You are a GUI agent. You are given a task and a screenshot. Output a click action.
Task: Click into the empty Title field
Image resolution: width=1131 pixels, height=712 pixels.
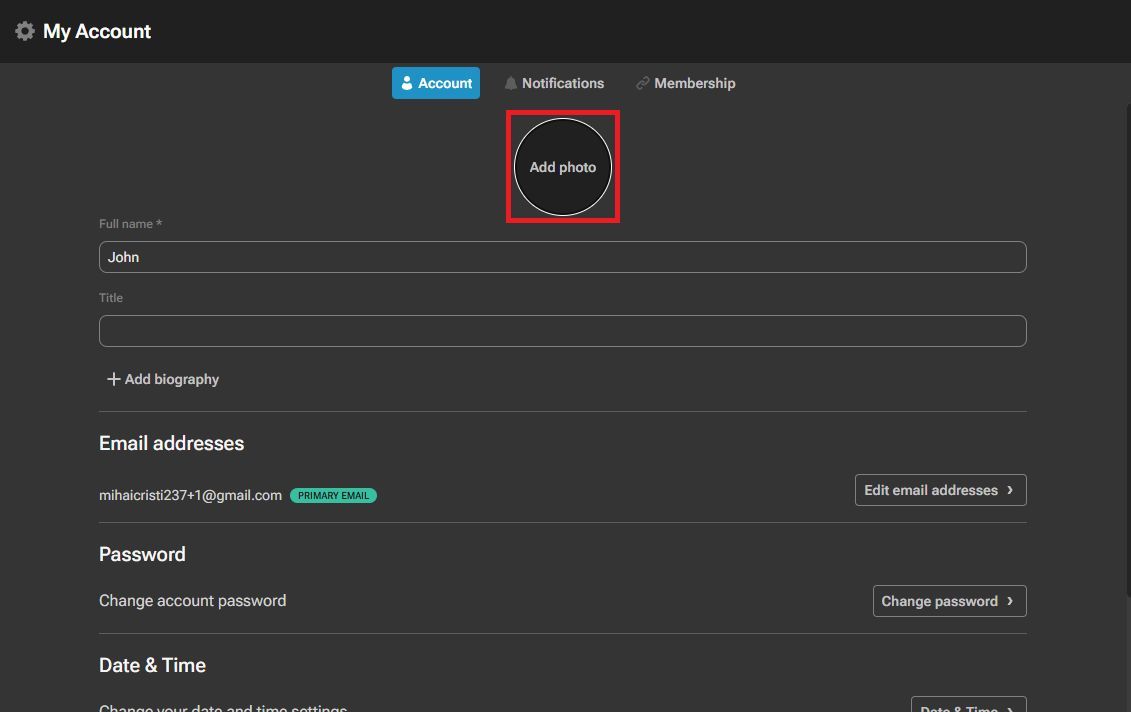[562, 331]
